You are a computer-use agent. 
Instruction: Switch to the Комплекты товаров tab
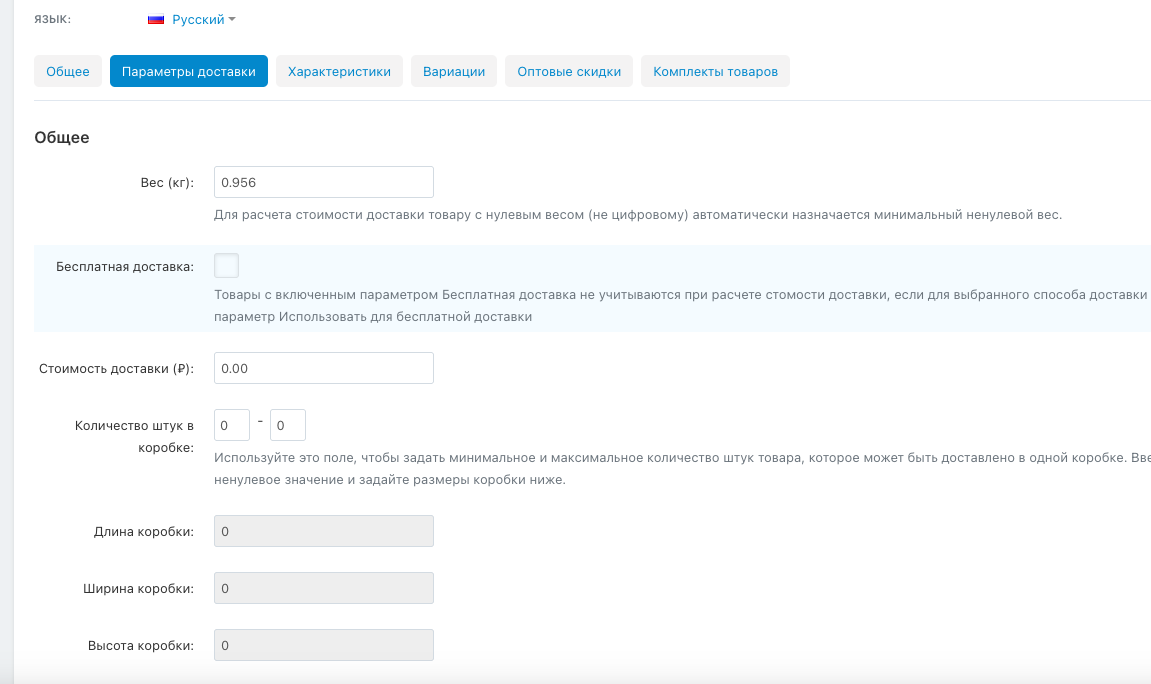715,71
